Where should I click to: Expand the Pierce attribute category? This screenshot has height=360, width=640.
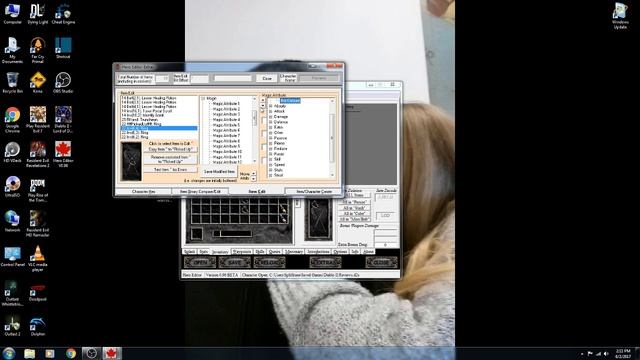coord(271,143)
